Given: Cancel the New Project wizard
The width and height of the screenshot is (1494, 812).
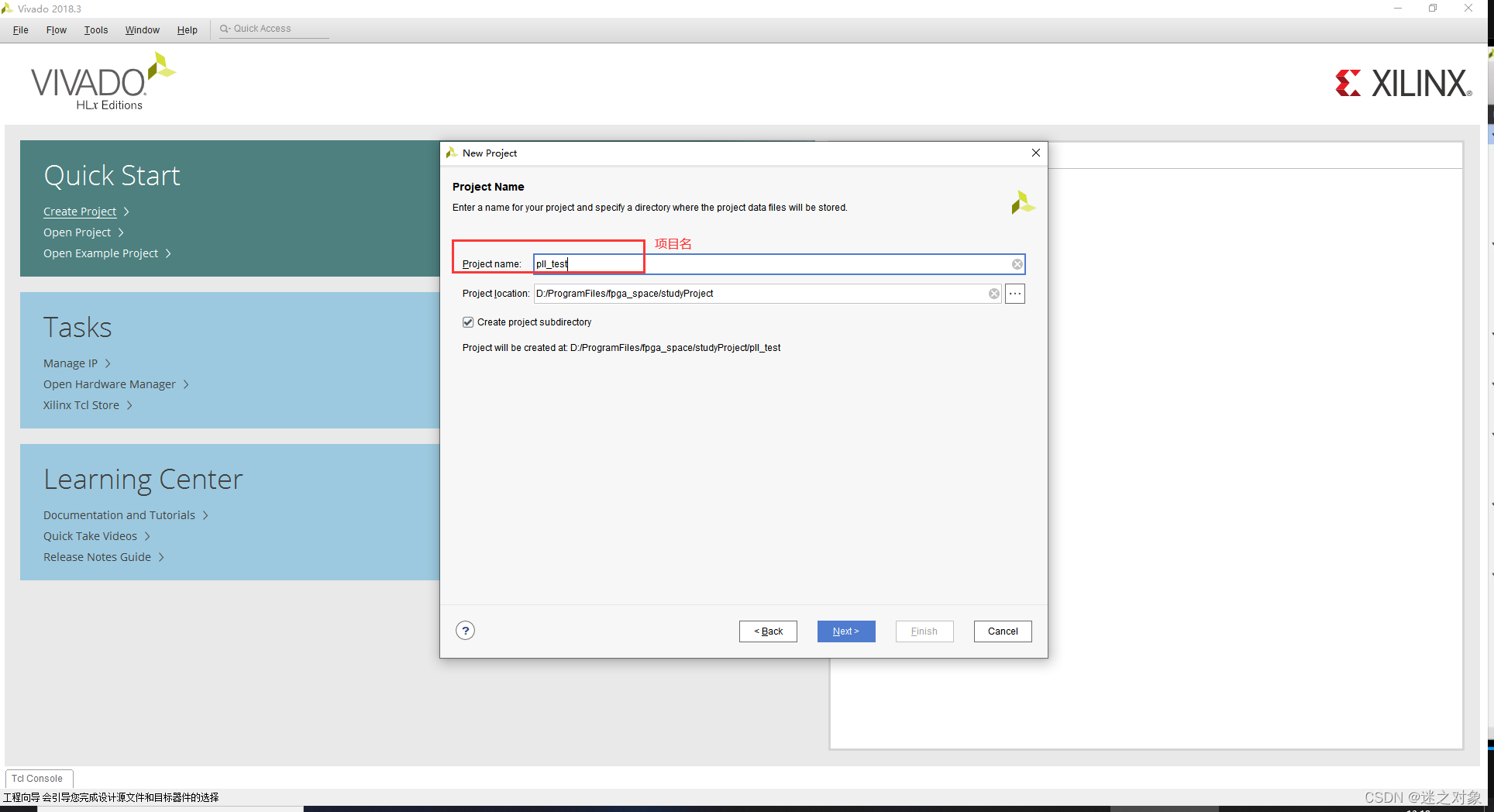Looking at the screenshot, I should [1003, 631].
